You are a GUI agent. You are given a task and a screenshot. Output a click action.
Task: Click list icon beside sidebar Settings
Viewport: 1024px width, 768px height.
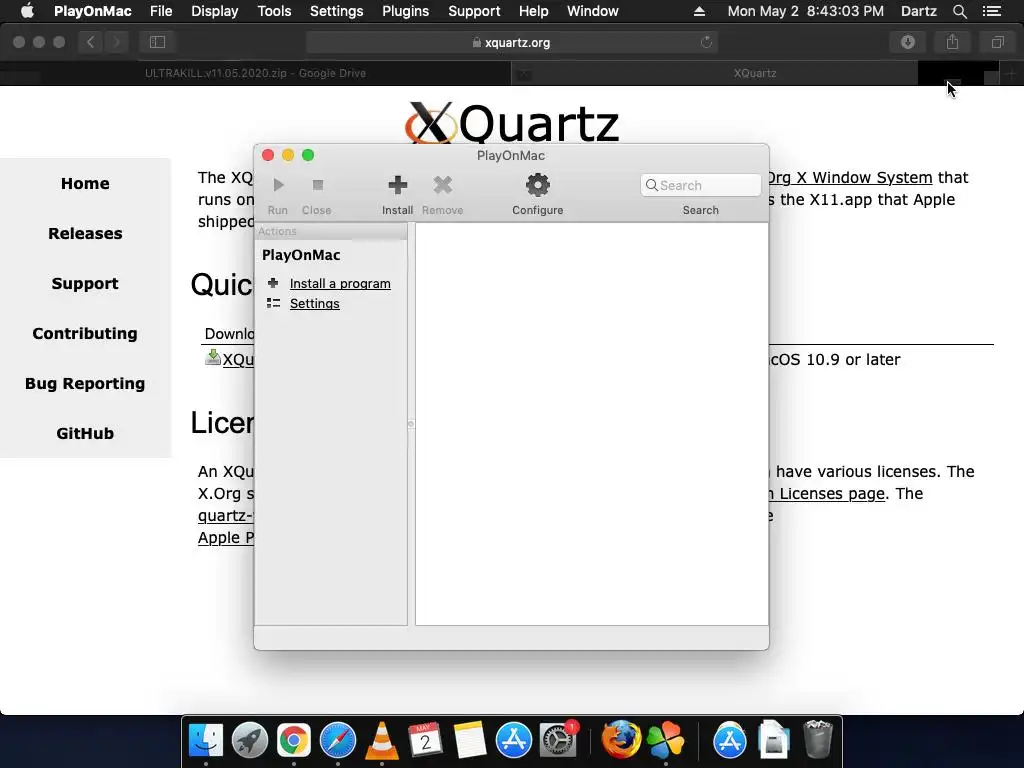[x=273, y=303]
